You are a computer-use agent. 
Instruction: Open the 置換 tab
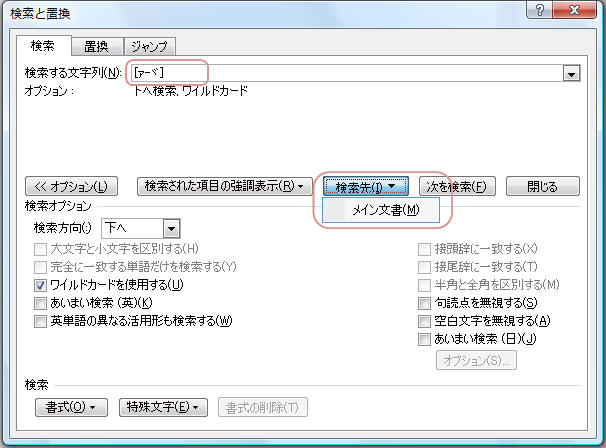coord(97,47)
